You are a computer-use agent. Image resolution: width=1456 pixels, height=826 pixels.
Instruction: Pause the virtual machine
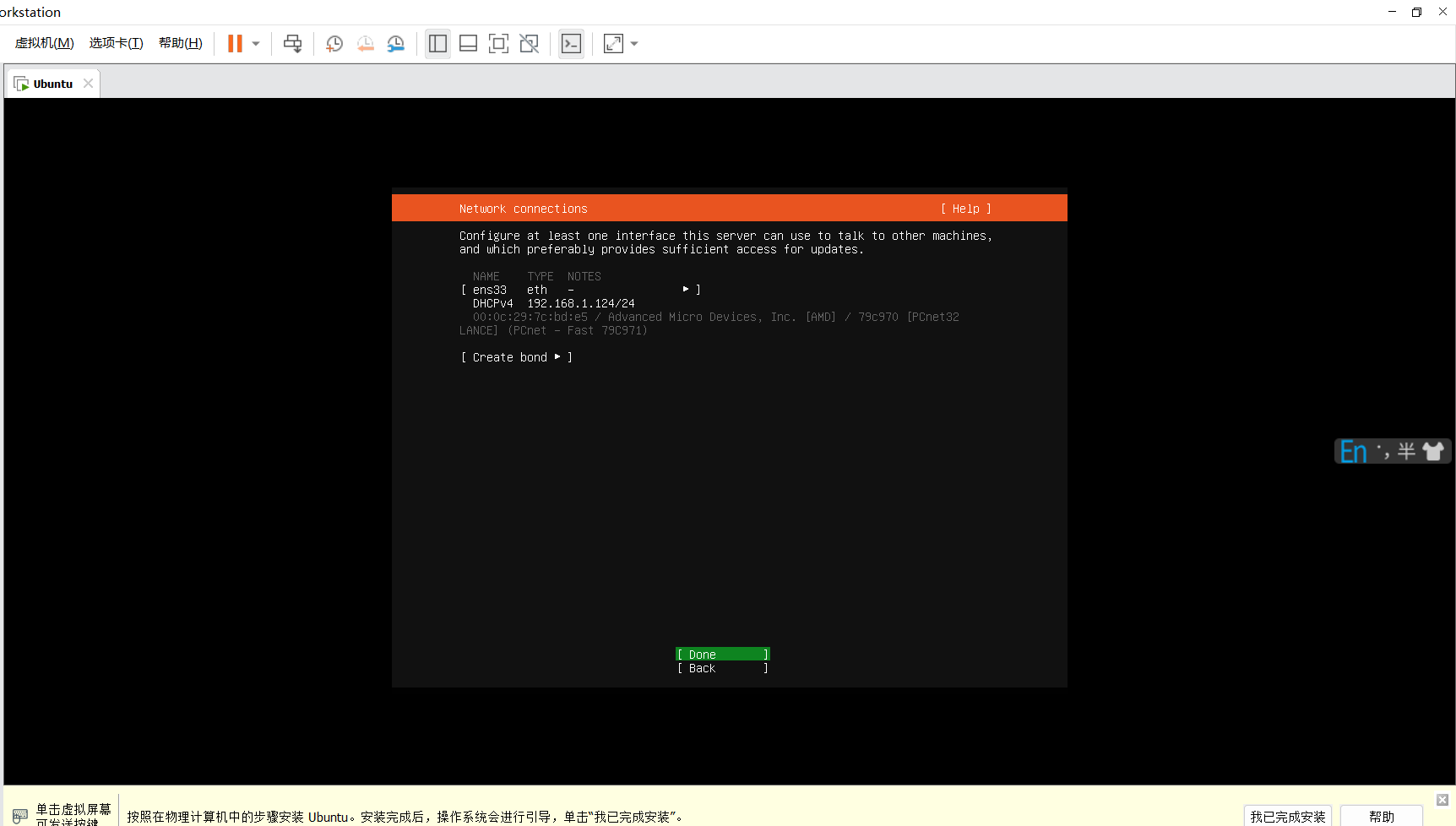pyautogui.click(x=235, y=43)
